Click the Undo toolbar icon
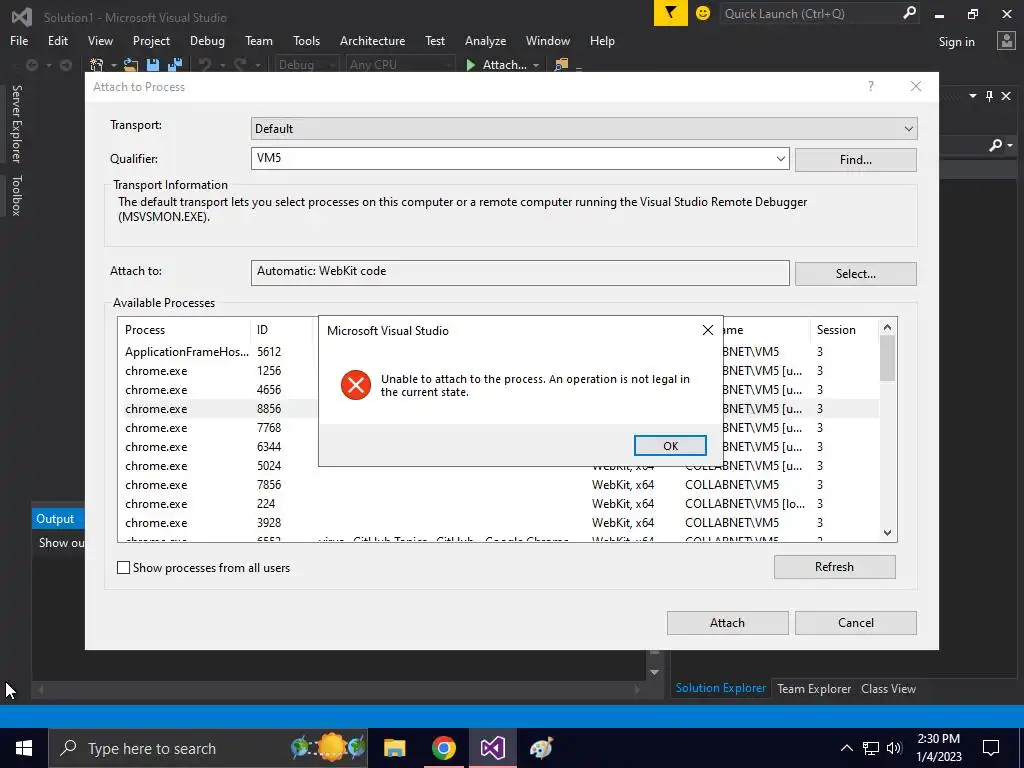 point(205,65)
